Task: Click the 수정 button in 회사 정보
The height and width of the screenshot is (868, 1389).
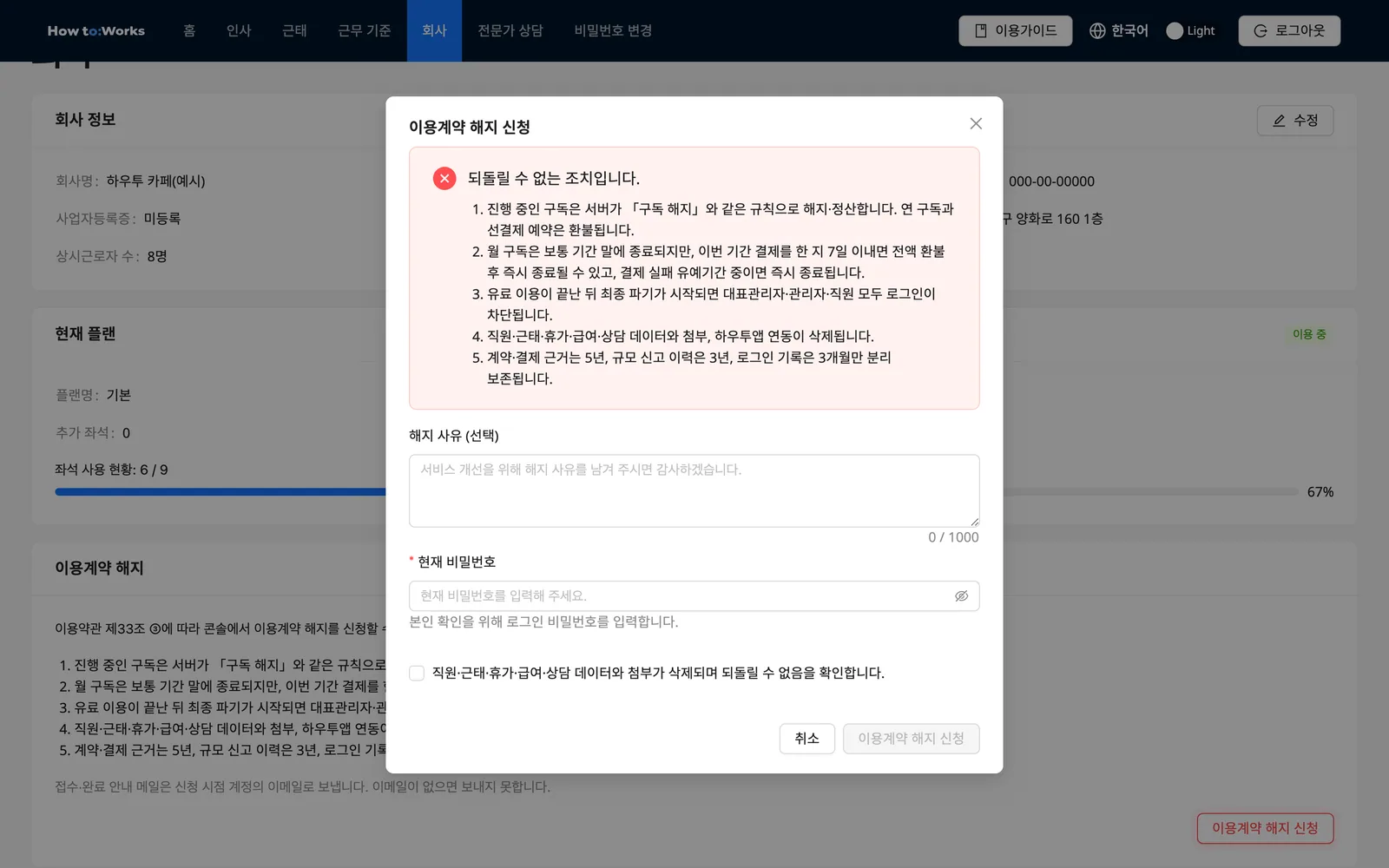Action: 1295,121
